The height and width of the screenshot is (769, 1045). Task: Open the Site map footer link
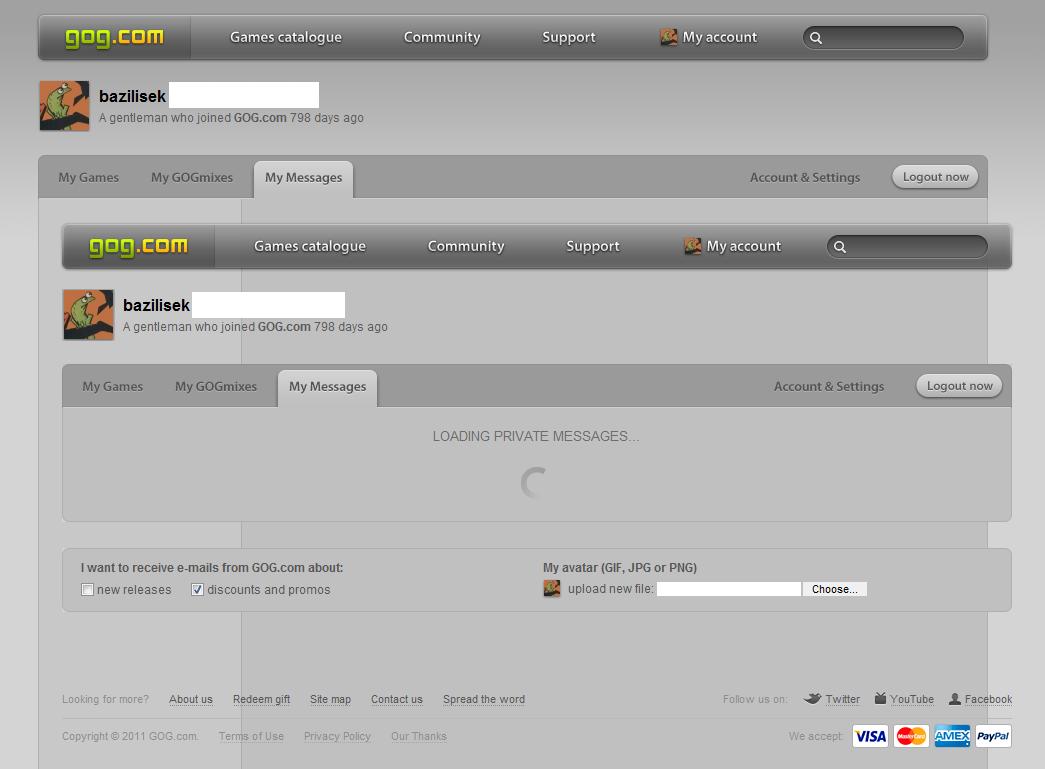coord(331,699)
